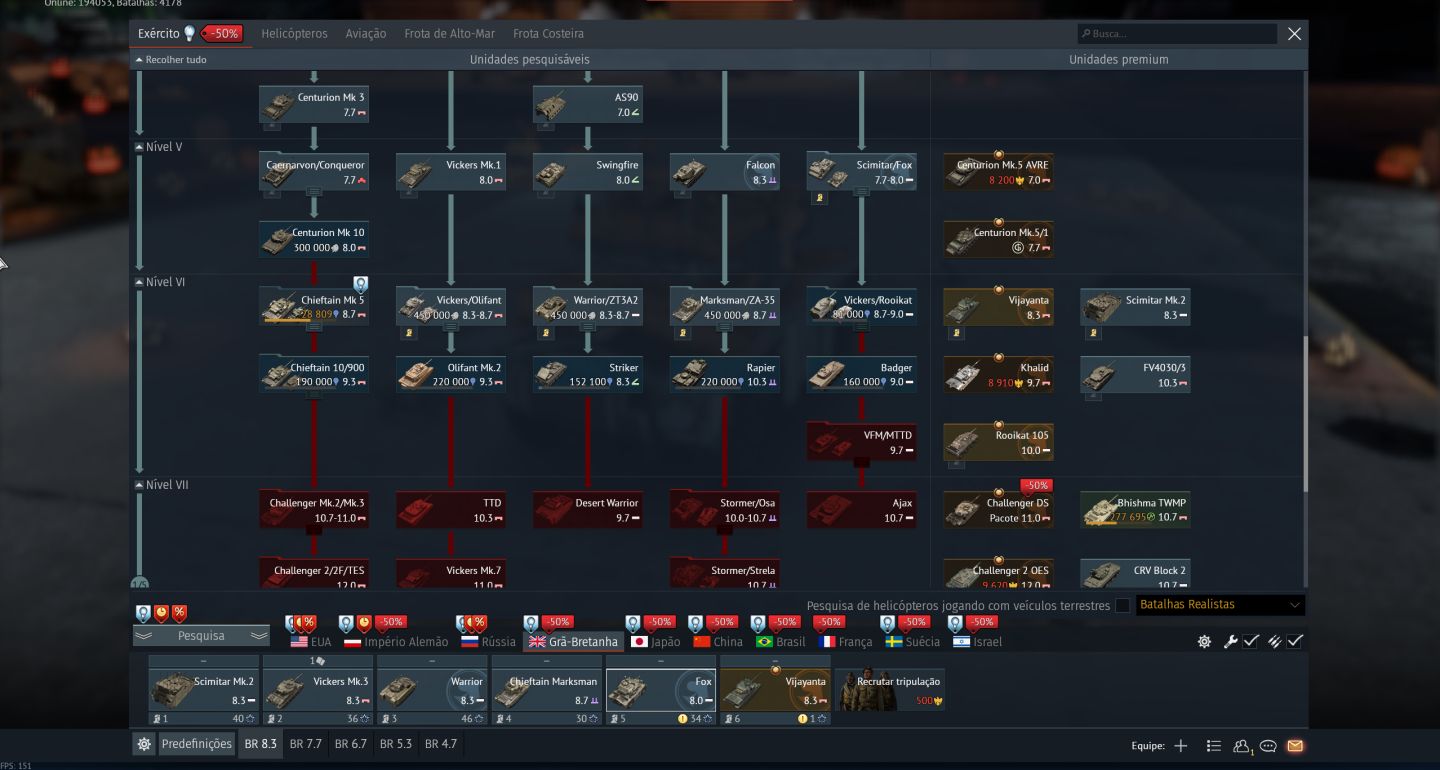Open the list icon next to Equipe plus
Screen dimensions: 1440x770
tap(1213, 746)
